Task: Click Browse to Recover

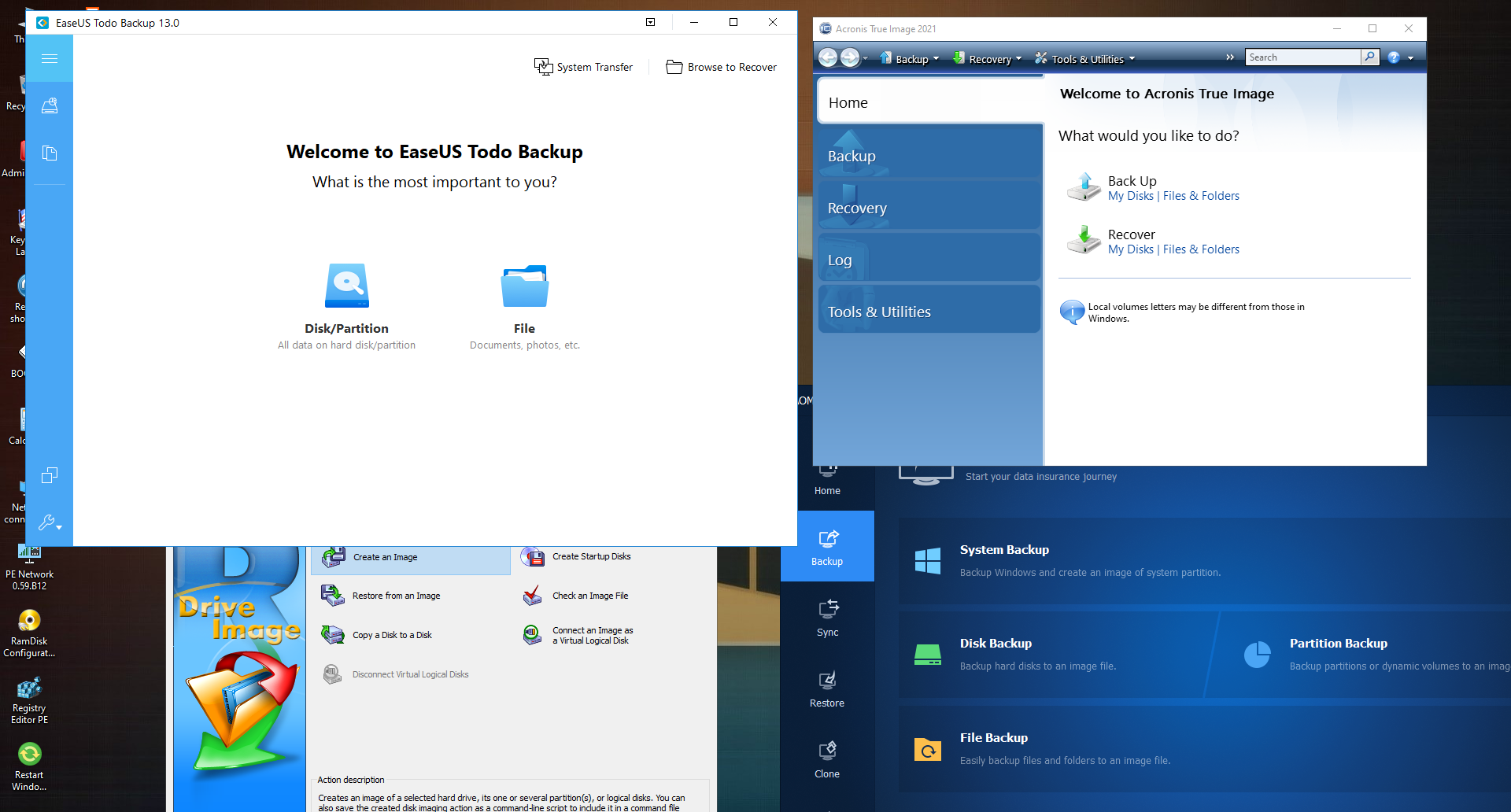Action: [x=722, y=67]
